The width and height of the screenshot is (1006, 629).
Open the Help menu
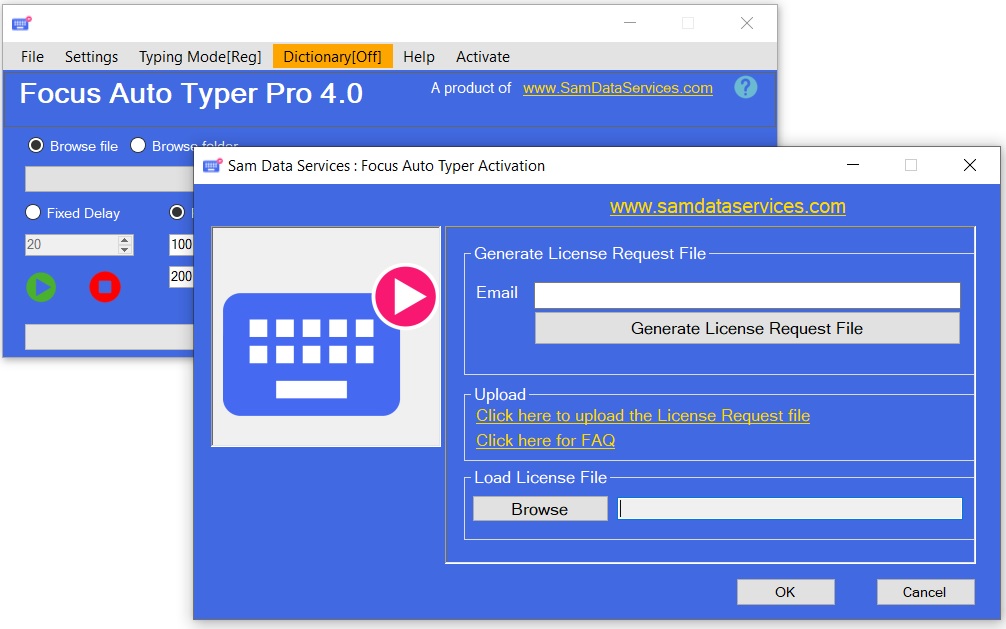click(419, 56)
